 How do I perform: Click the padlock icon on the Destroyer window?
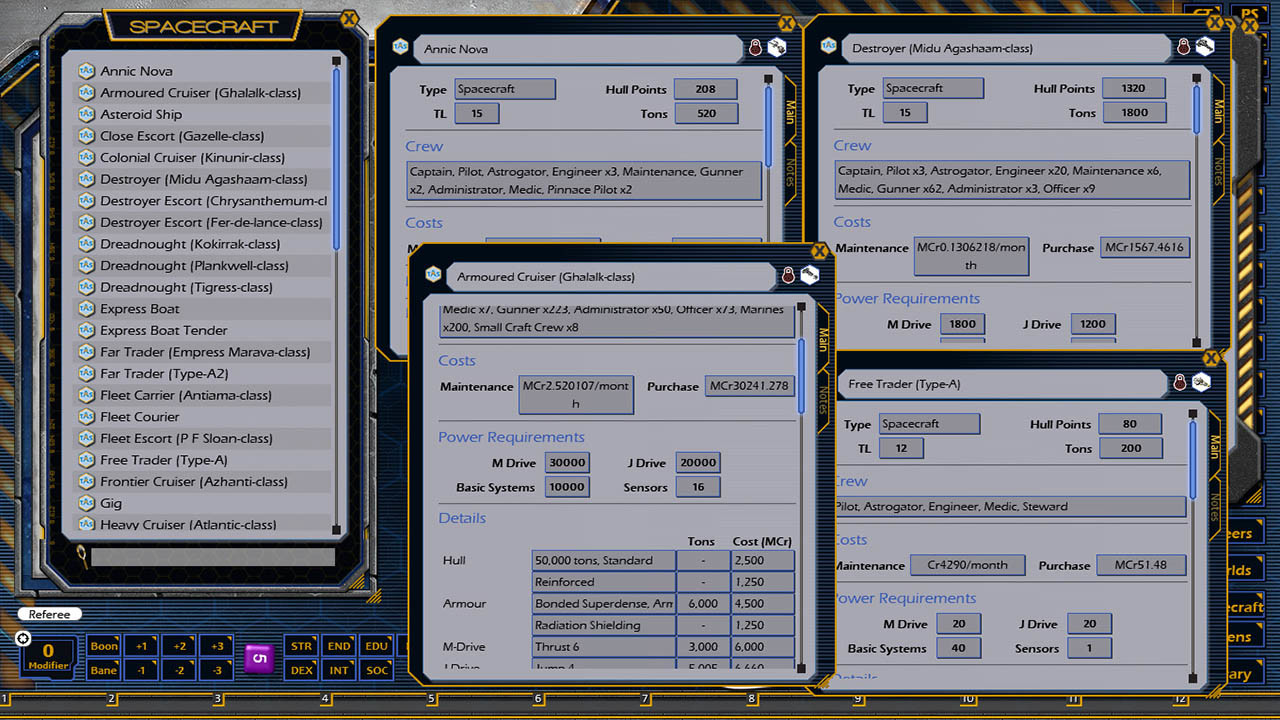(1183, 47)
